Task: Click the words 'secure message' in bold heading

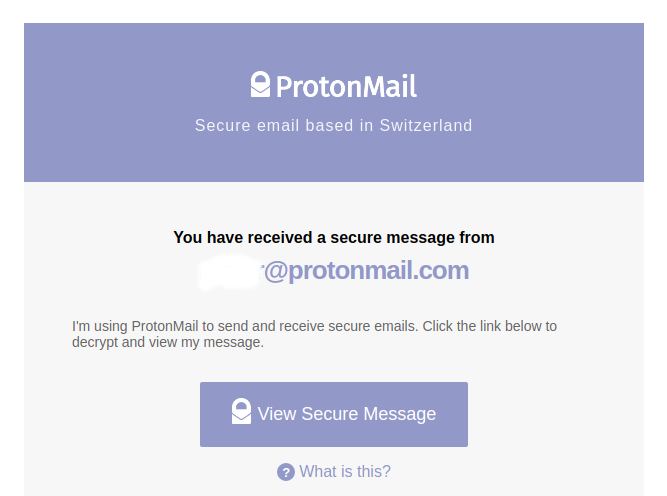Action: pyautogui.click(x=392, y=237)
